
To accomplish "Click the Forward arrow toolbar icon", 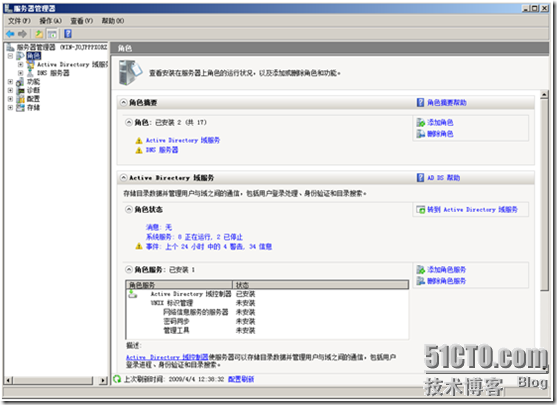I will [x=22, y=34].
